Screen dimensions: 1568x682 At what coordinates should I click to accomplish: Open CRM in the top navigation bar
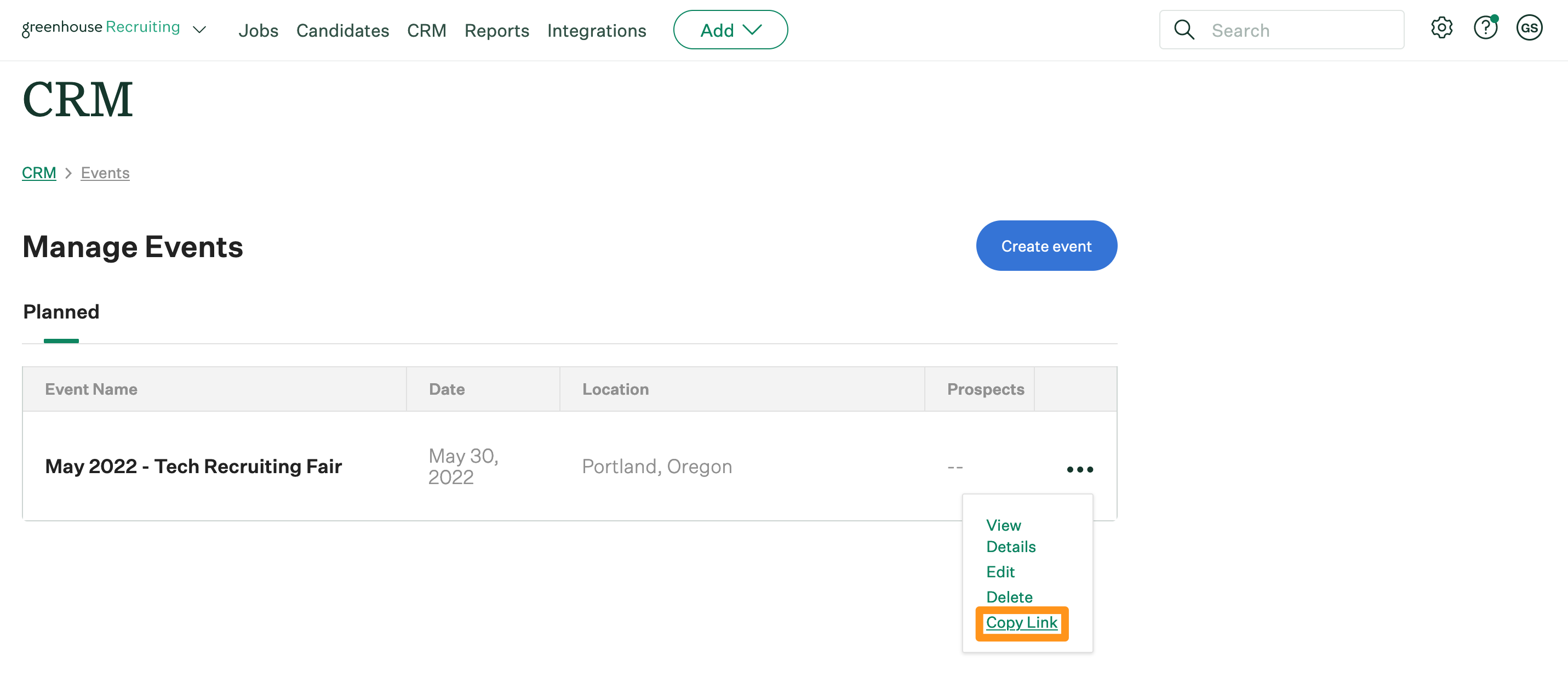[427, 31]
